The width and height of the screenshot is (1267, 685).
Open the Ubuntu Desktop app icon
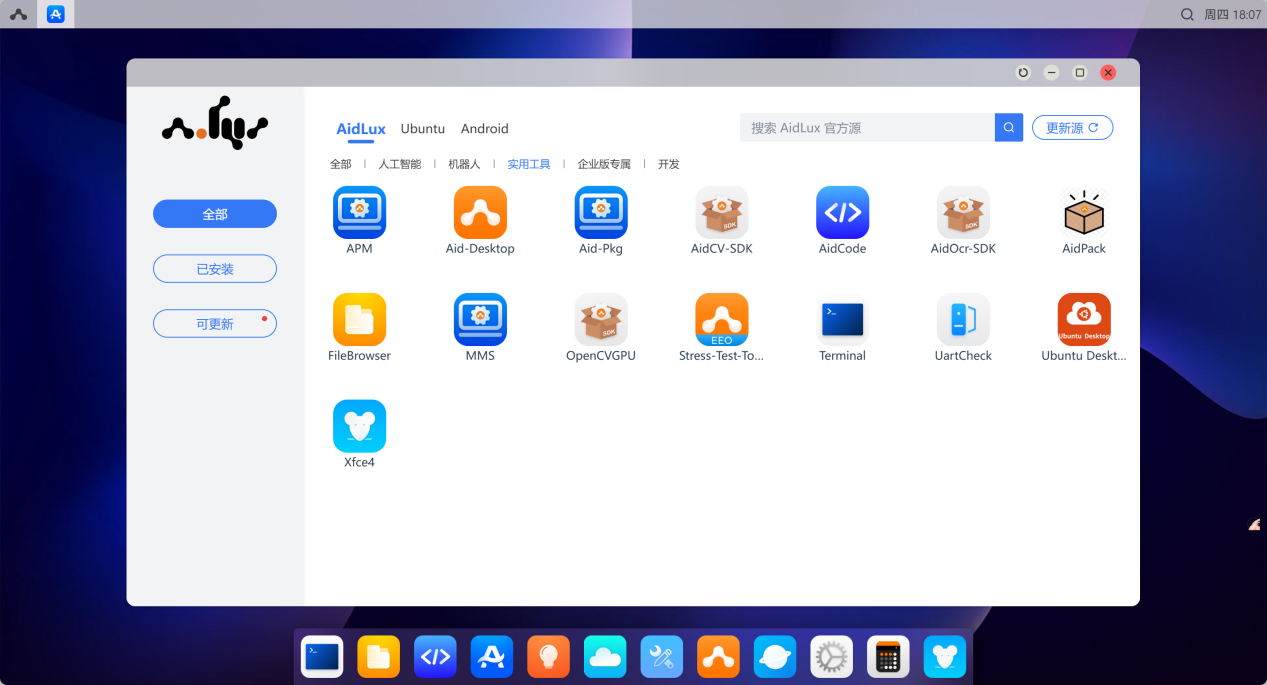point(1084,319)
